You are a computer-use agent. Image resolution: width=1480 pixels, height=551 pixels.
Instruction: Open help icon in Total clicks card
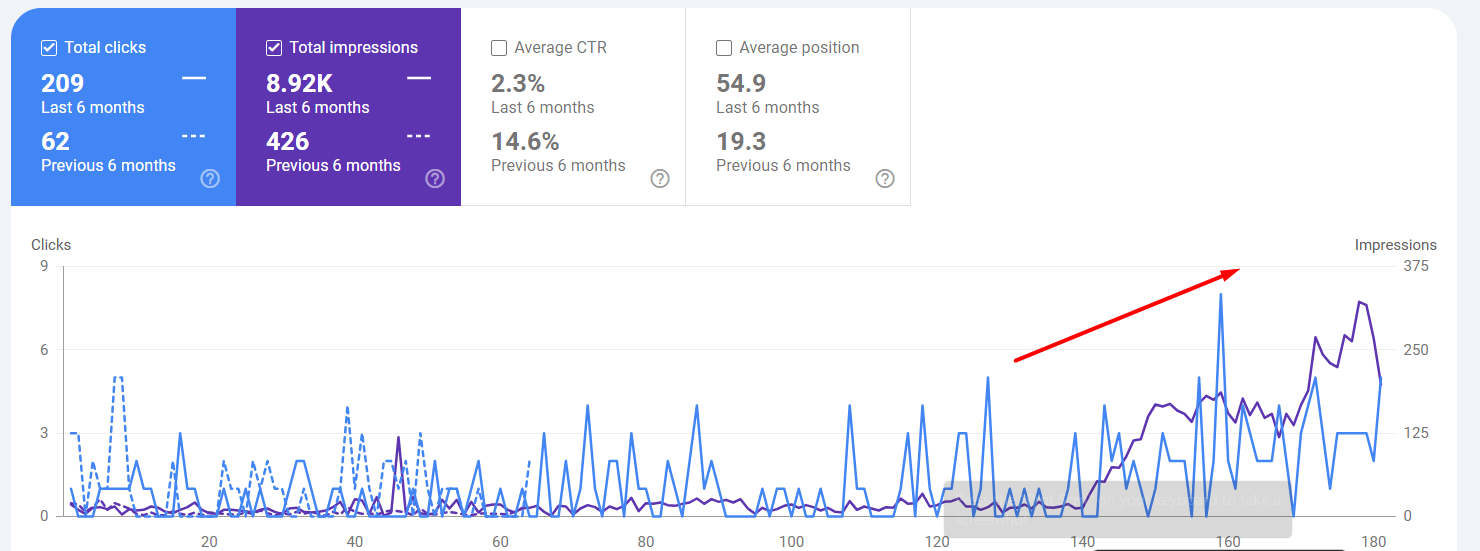pos(210,179)
